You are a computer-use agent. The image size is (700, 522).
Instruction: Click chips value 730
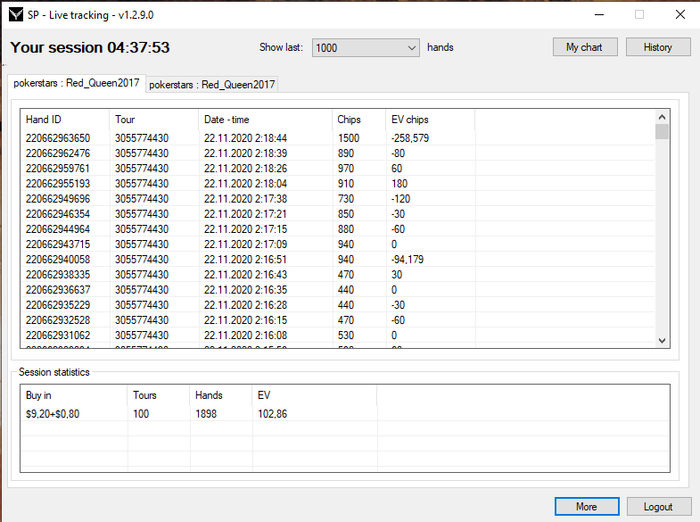346,199
